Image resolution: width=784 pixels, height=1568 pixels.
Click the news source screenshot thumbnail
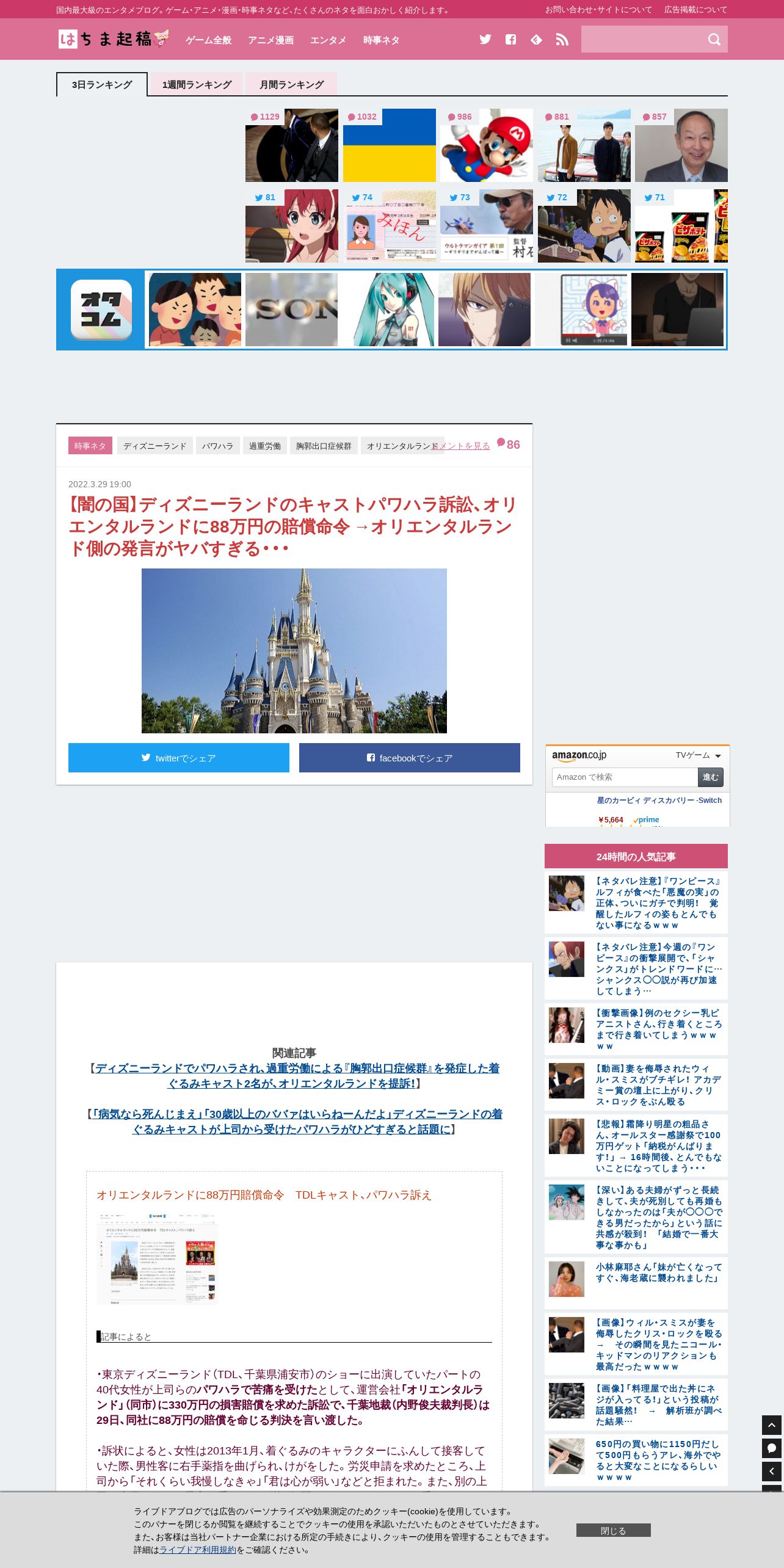(x=158, y=1259)
